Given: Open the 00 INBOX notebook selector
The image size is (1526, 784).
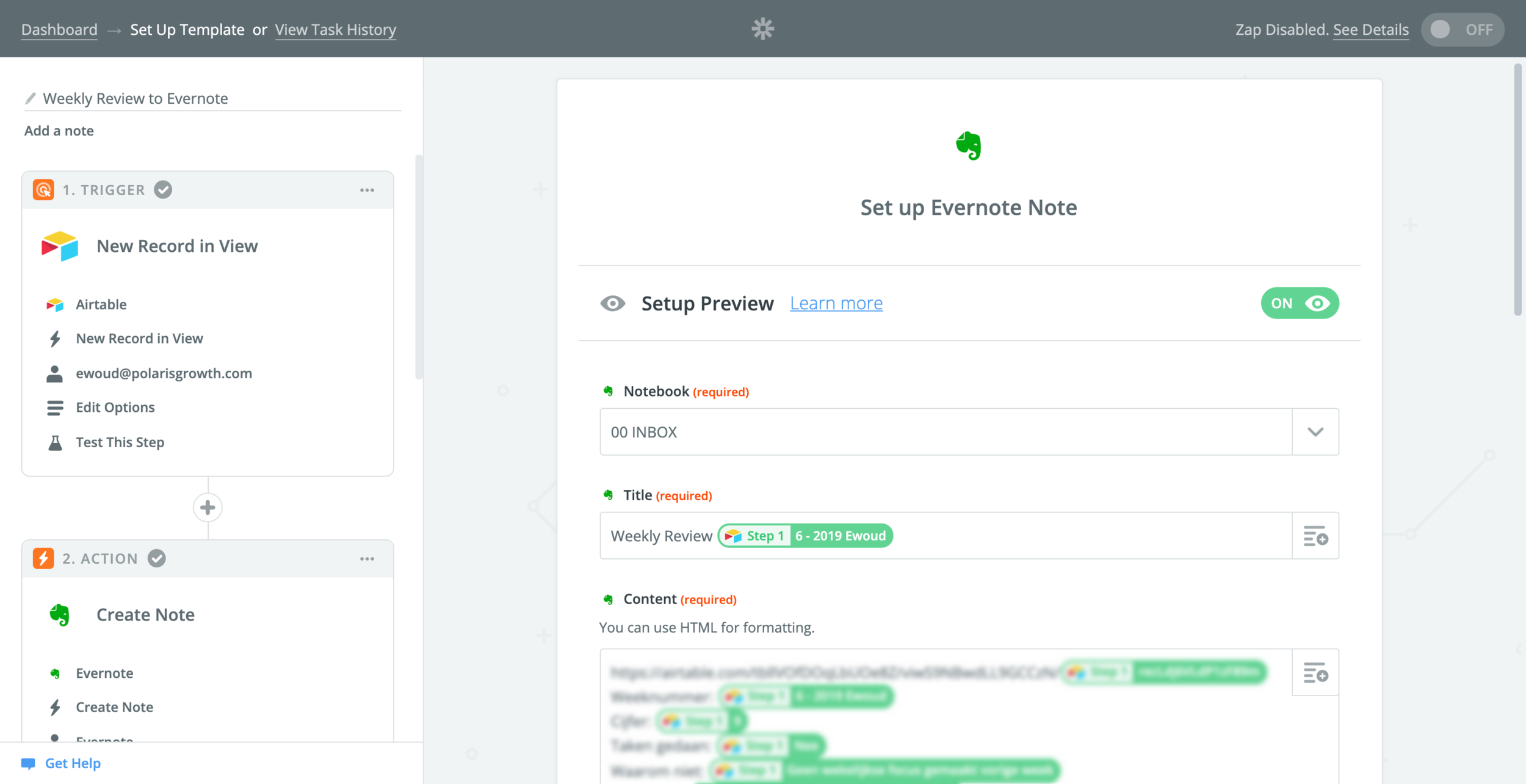Looking at the screenshot, I should 969,432.
